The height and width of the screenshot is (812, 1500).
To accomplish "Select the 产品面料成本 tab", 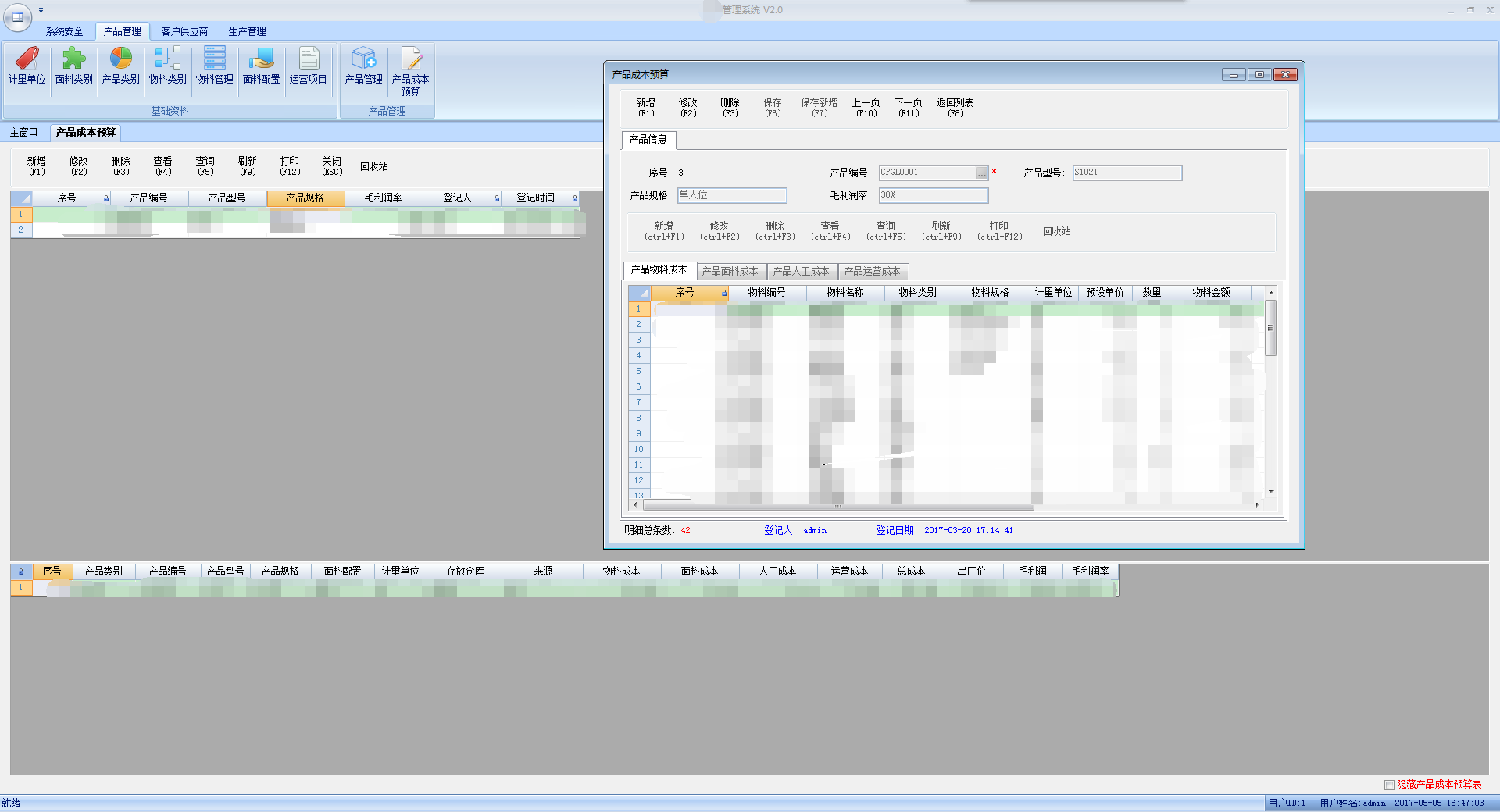I will [730, 272].
